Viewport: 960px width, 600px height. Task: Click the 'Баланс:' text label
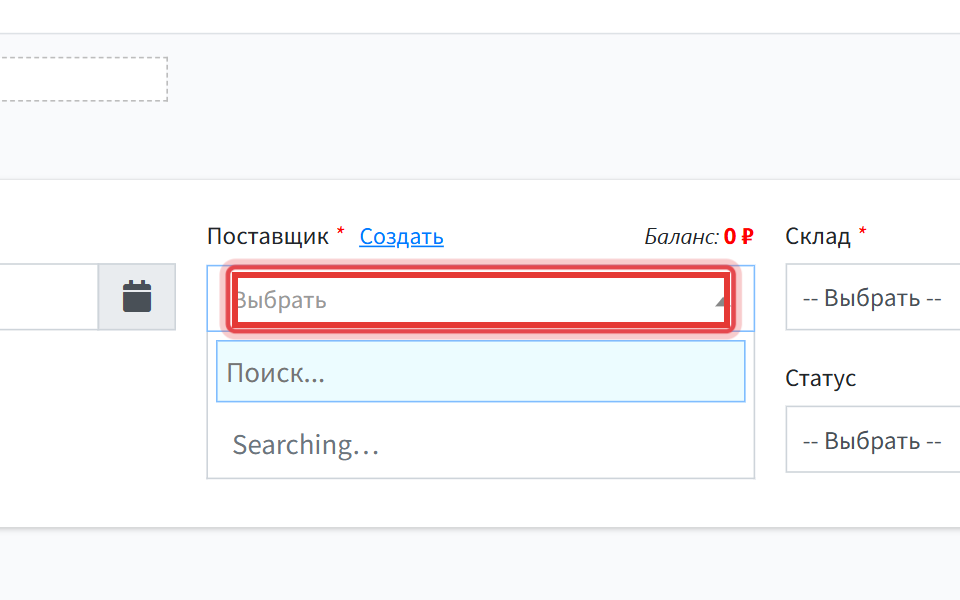[x=681, y=236]
